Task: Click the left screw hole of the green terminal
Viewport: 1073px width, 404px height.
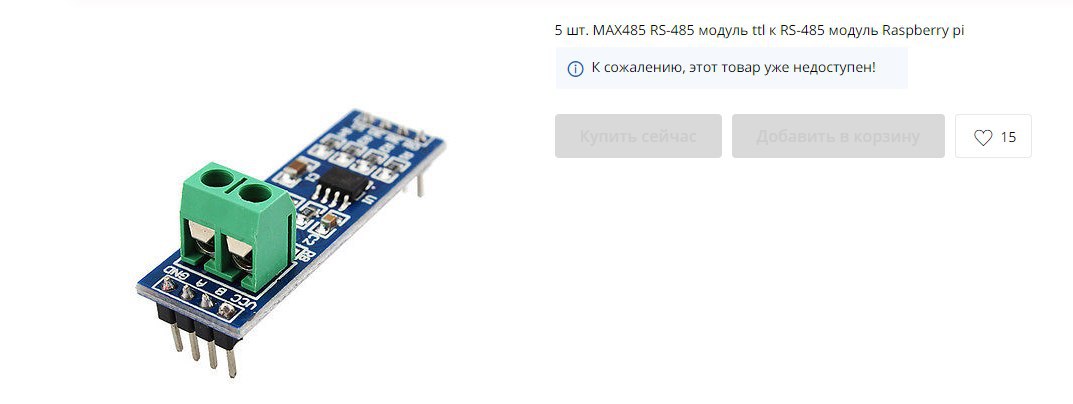Action: tap(217, 179)
